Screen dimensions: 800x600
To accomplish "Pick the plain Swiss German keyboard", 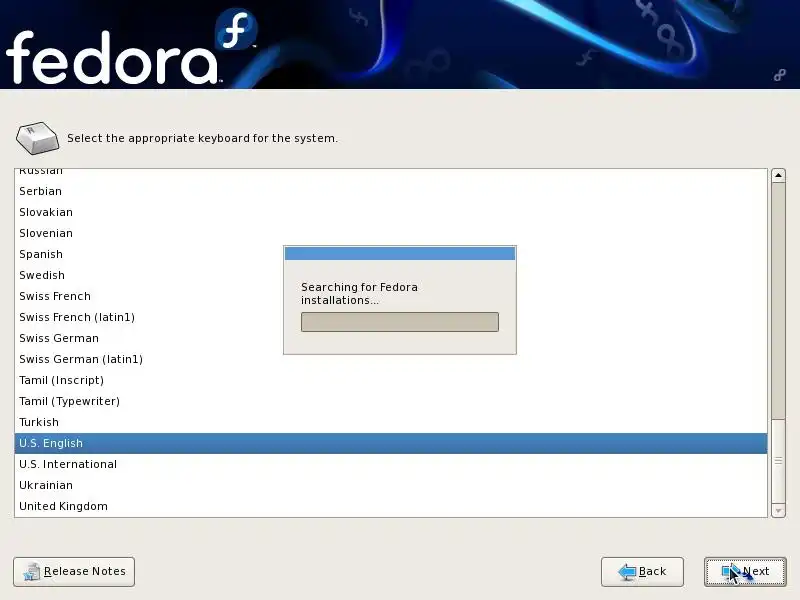I will pyautogui.click(x=391, y=338).
